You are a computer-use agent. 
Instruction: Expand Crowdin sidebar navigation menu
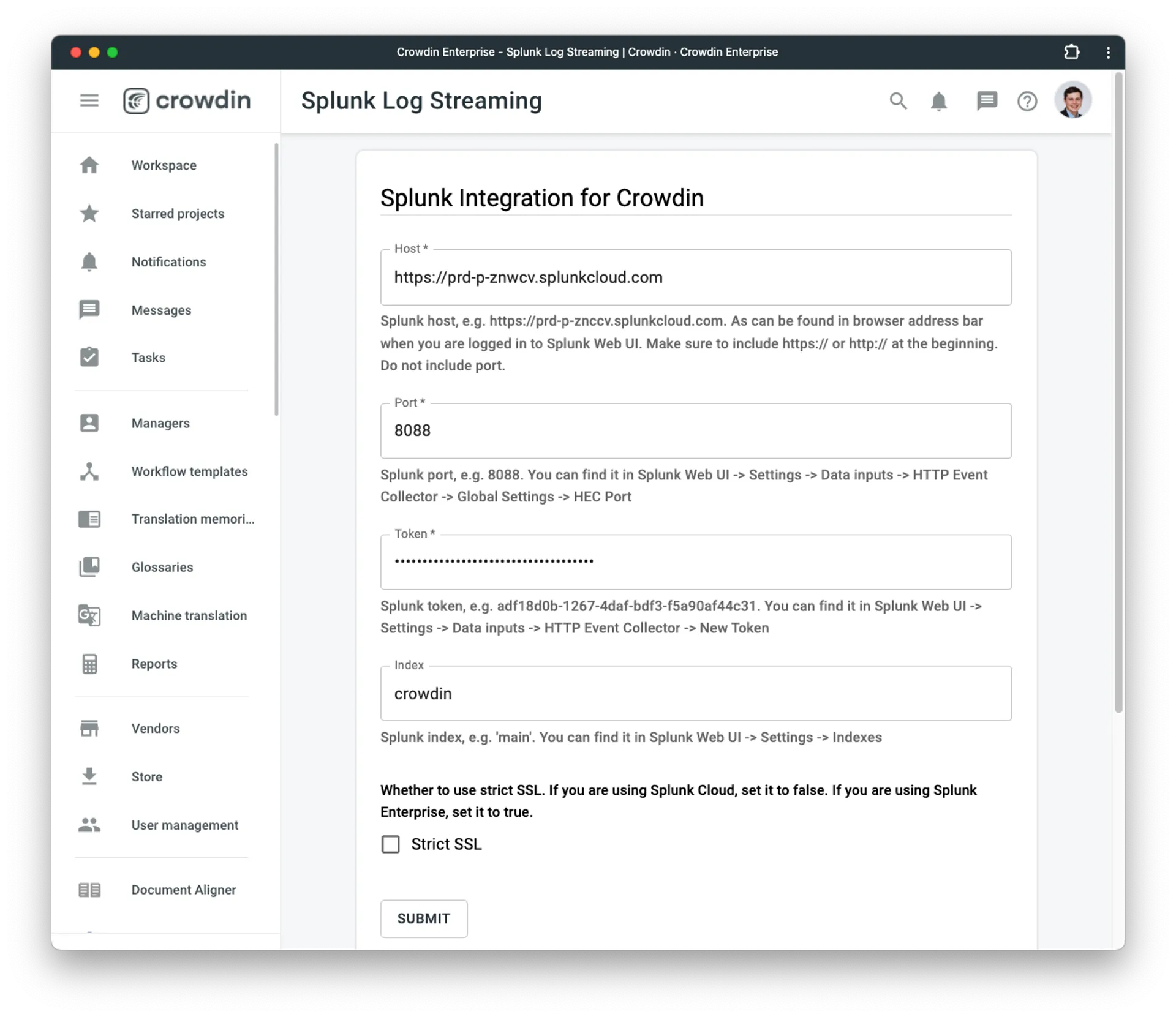(89, 100)
